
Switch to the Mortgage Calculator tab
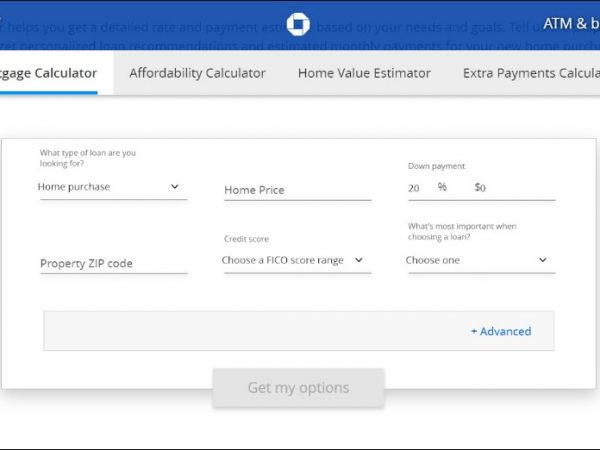tap(48, 73)
